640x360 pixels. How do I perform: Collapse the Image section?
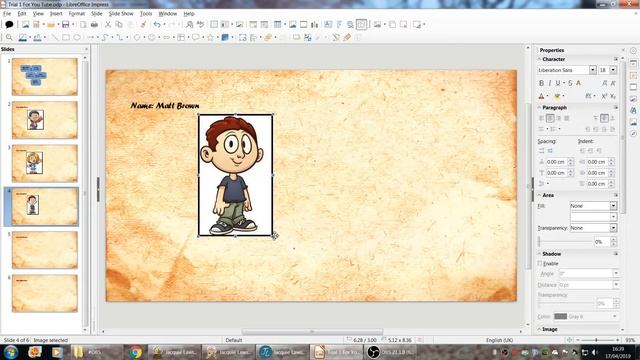540,329
